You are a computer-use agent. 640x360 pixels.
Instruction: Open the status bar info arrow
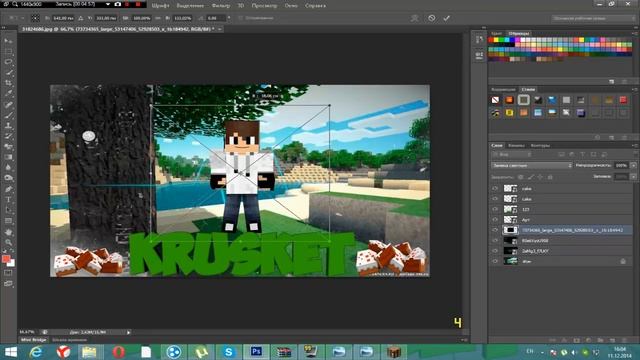tap(128, 332)
